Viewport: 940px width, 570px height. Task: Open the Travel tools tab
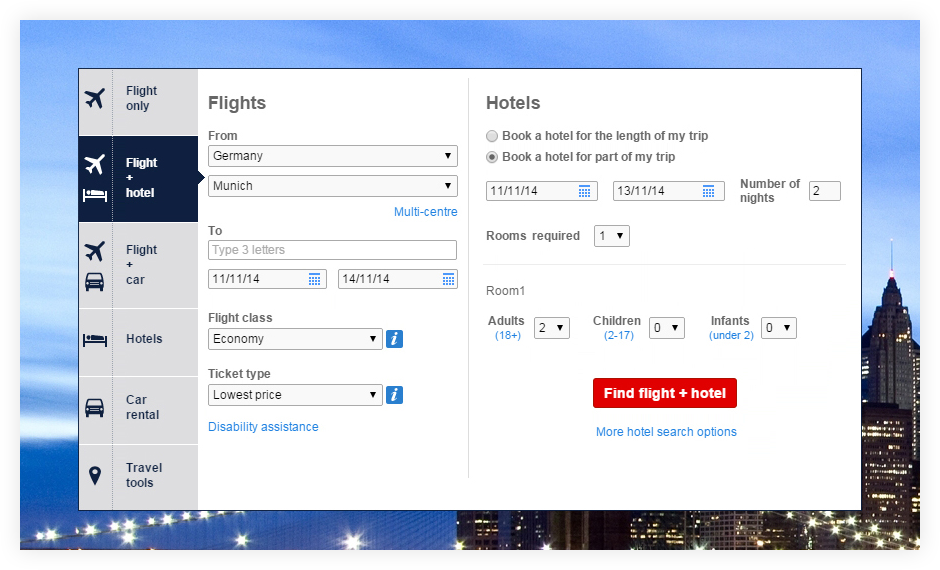tap(138, 477)
